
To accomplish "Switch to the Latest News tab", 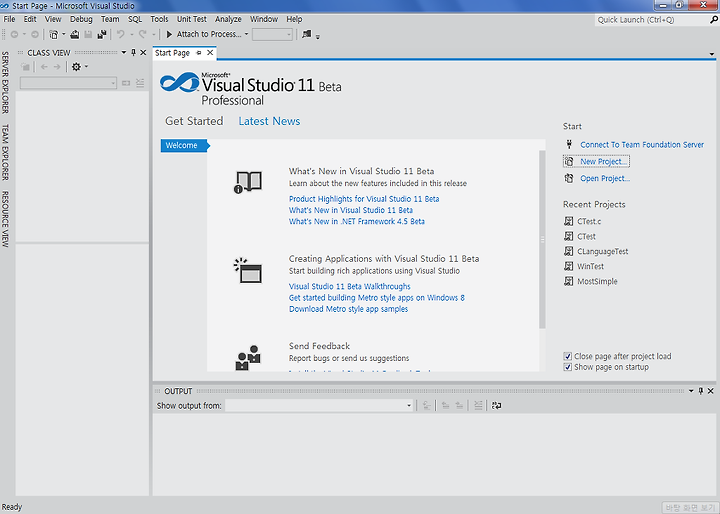I will pos(269,121).
